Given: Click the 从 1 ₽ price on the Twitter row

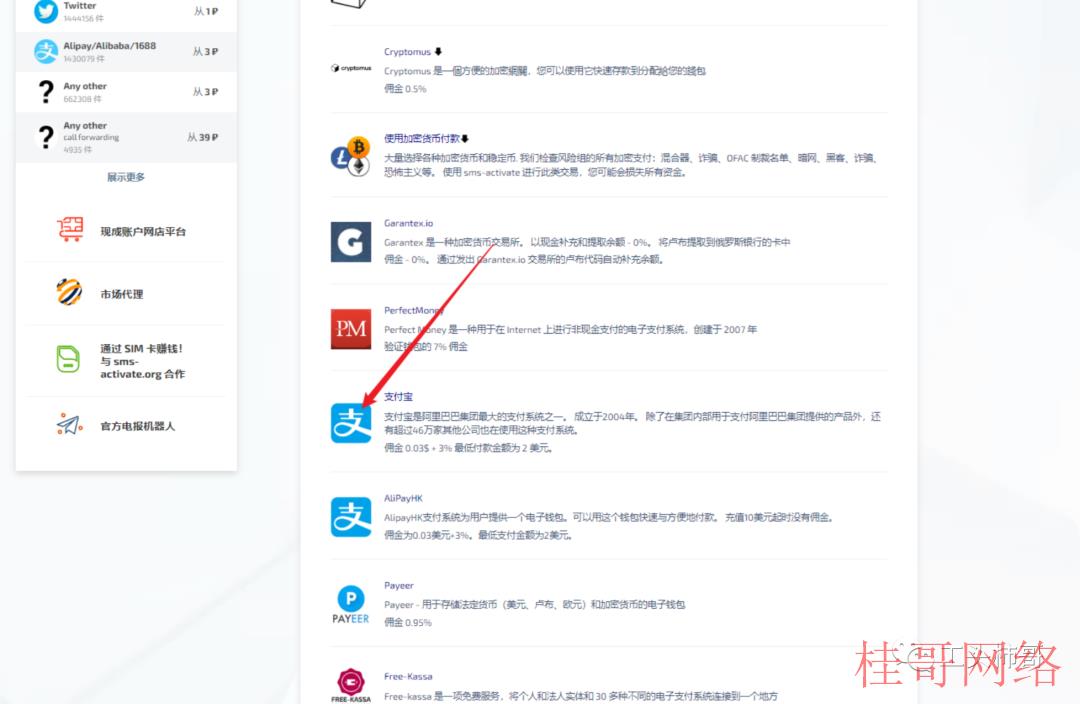Looking at the screenshot, I should point(205,11).
